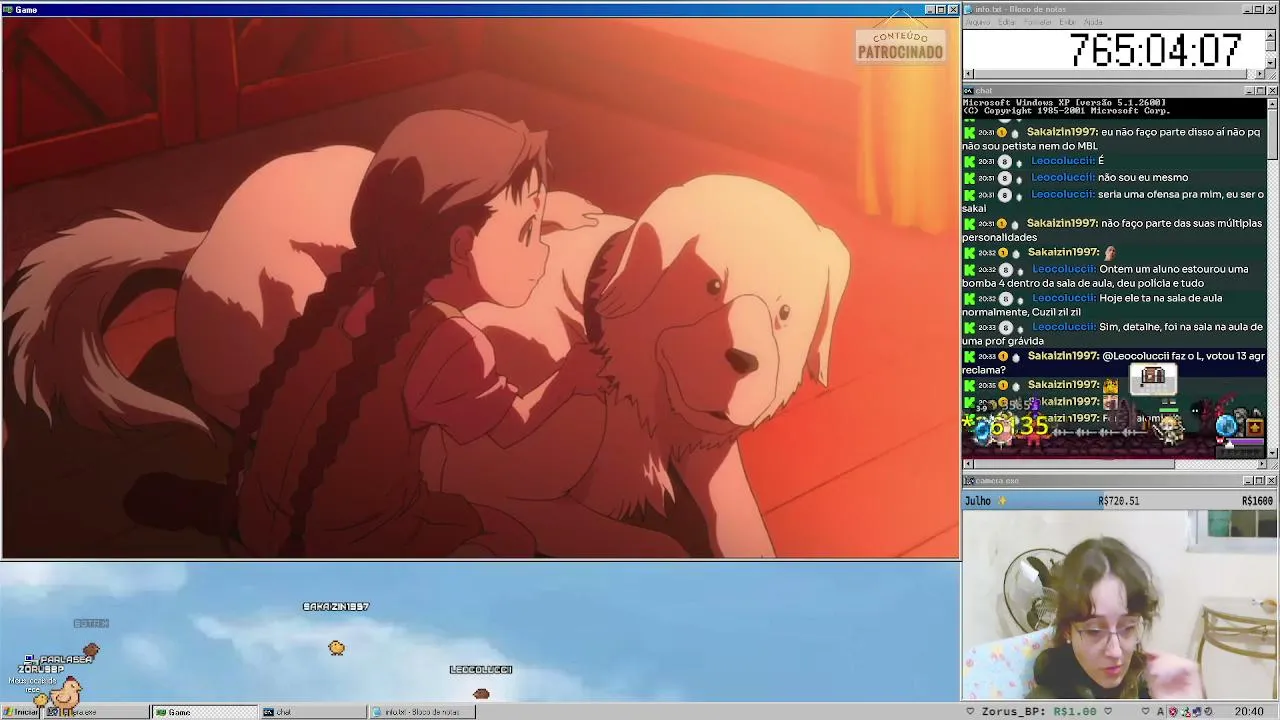1280x720 pixels.
Task: Click the Bloco de notas scroll-up arrow
Action: [x=1272, y=34]
